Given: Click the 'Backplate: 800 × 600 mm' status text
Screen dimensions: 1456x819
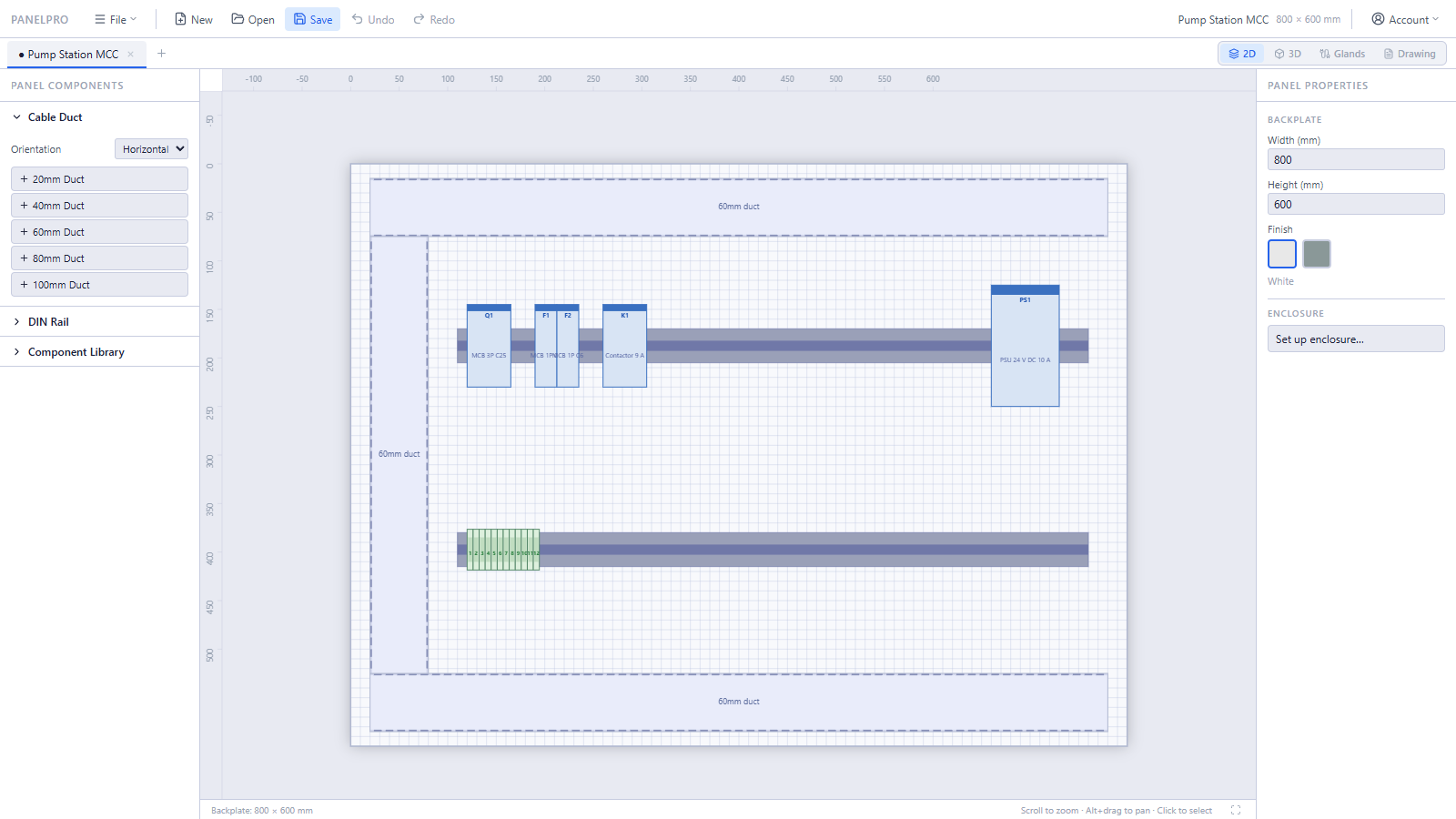Looking at the screenshot, I should tap(262, 810).
